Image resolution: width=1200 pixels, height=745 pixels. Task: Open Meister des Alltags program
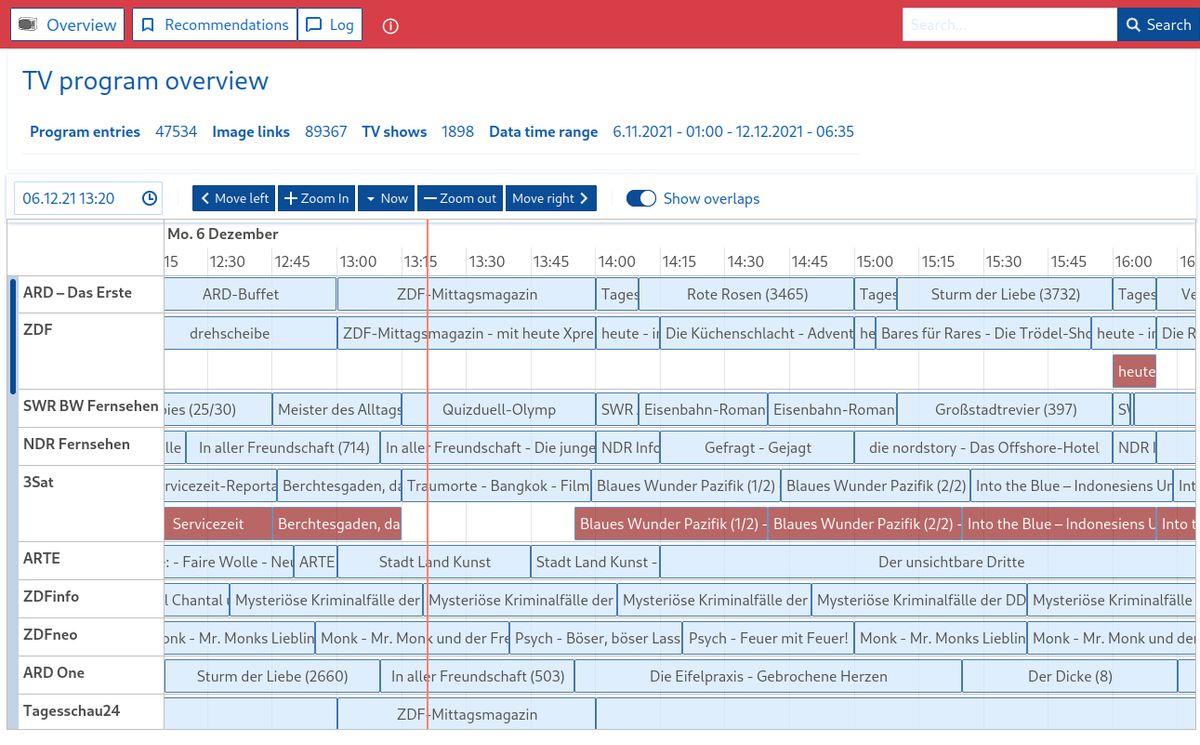pos(338,409)
